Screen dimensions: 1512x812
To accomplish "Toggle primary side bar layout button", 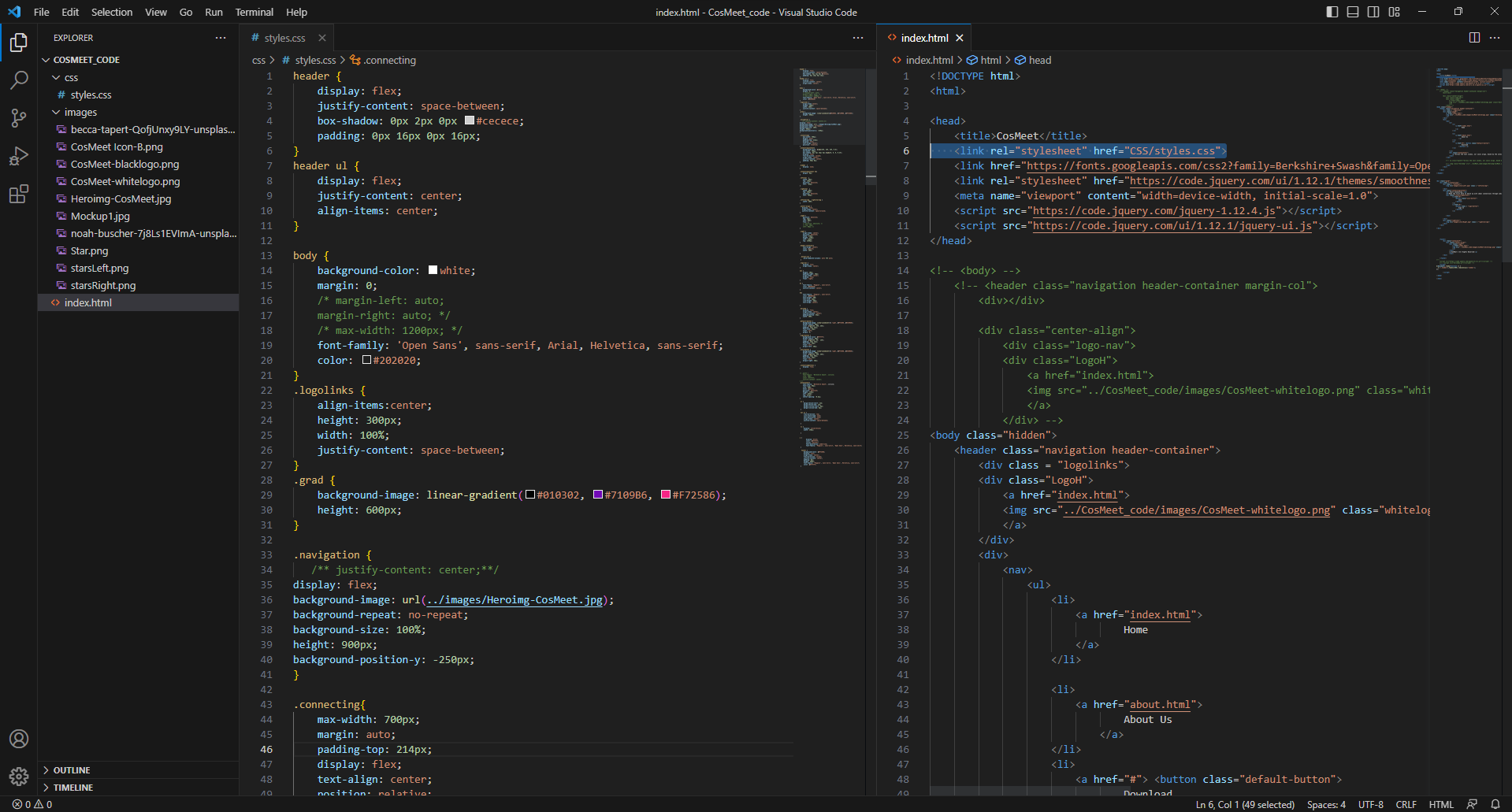I will [1332, 12].
